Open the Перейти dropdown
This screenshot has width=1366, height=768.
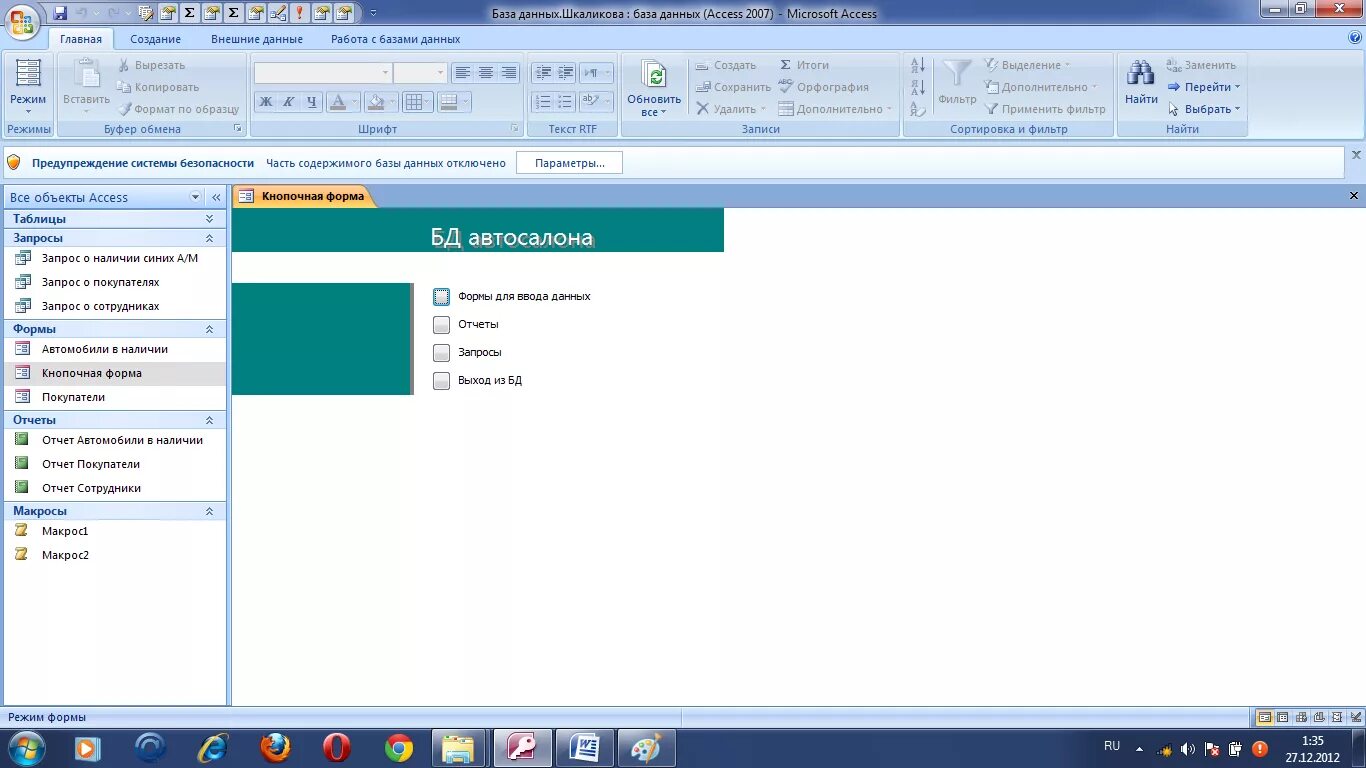(x=1204, y=87)
